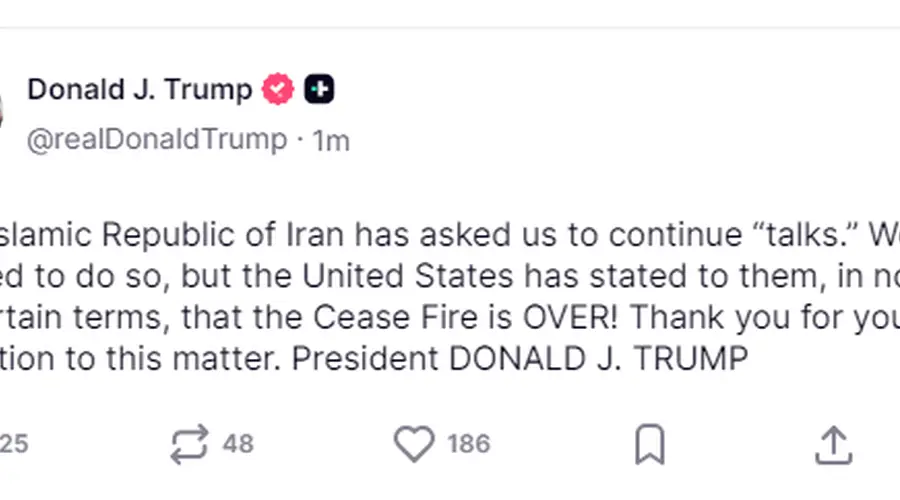Click "President DONALD J. TRUMP" signature text

pos(520,359)
